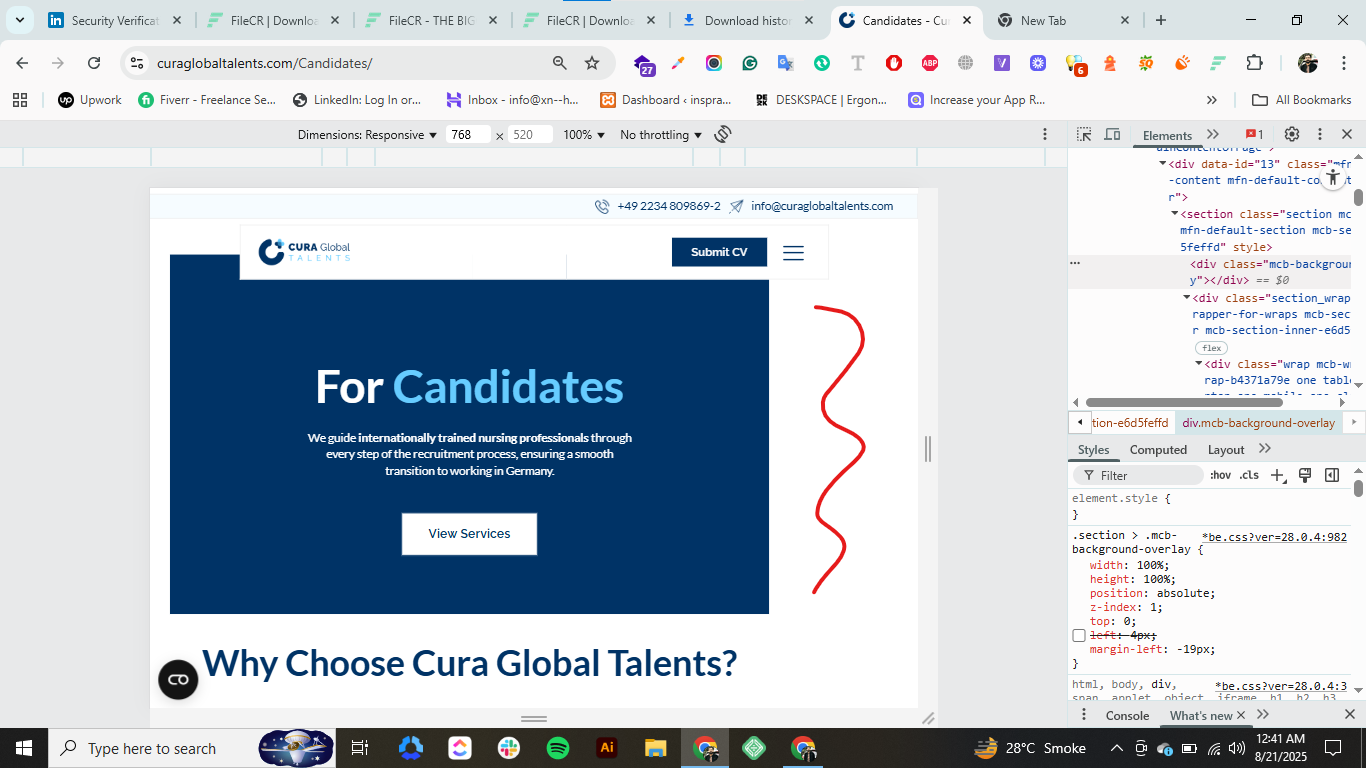Click the View Services button
The width and height of the screenshot is (1366, 768).
pyautogui.click(x=469, y=534)
